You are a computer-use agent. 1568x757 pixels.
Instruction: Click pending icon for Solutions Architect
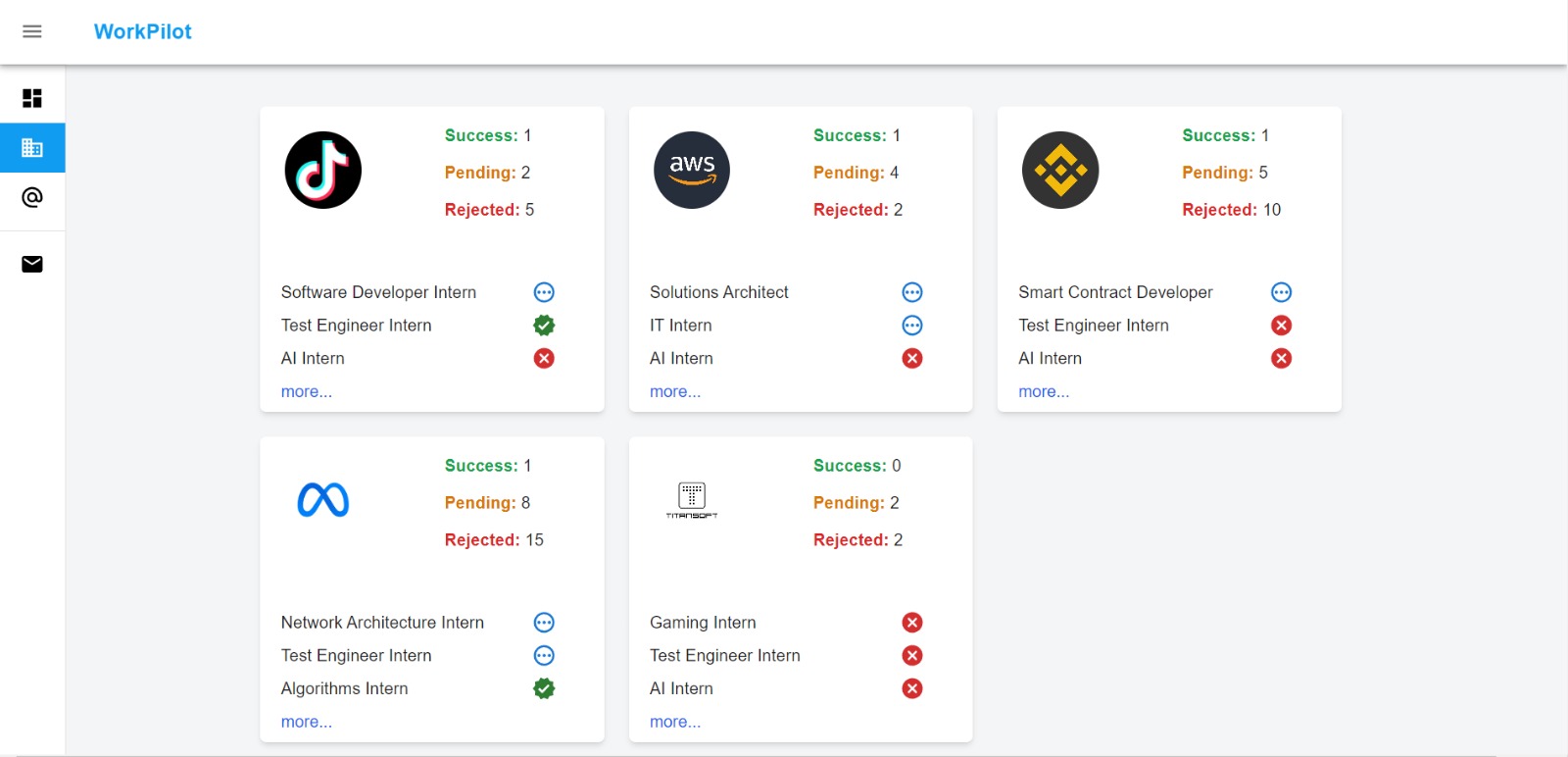[912, 292]
